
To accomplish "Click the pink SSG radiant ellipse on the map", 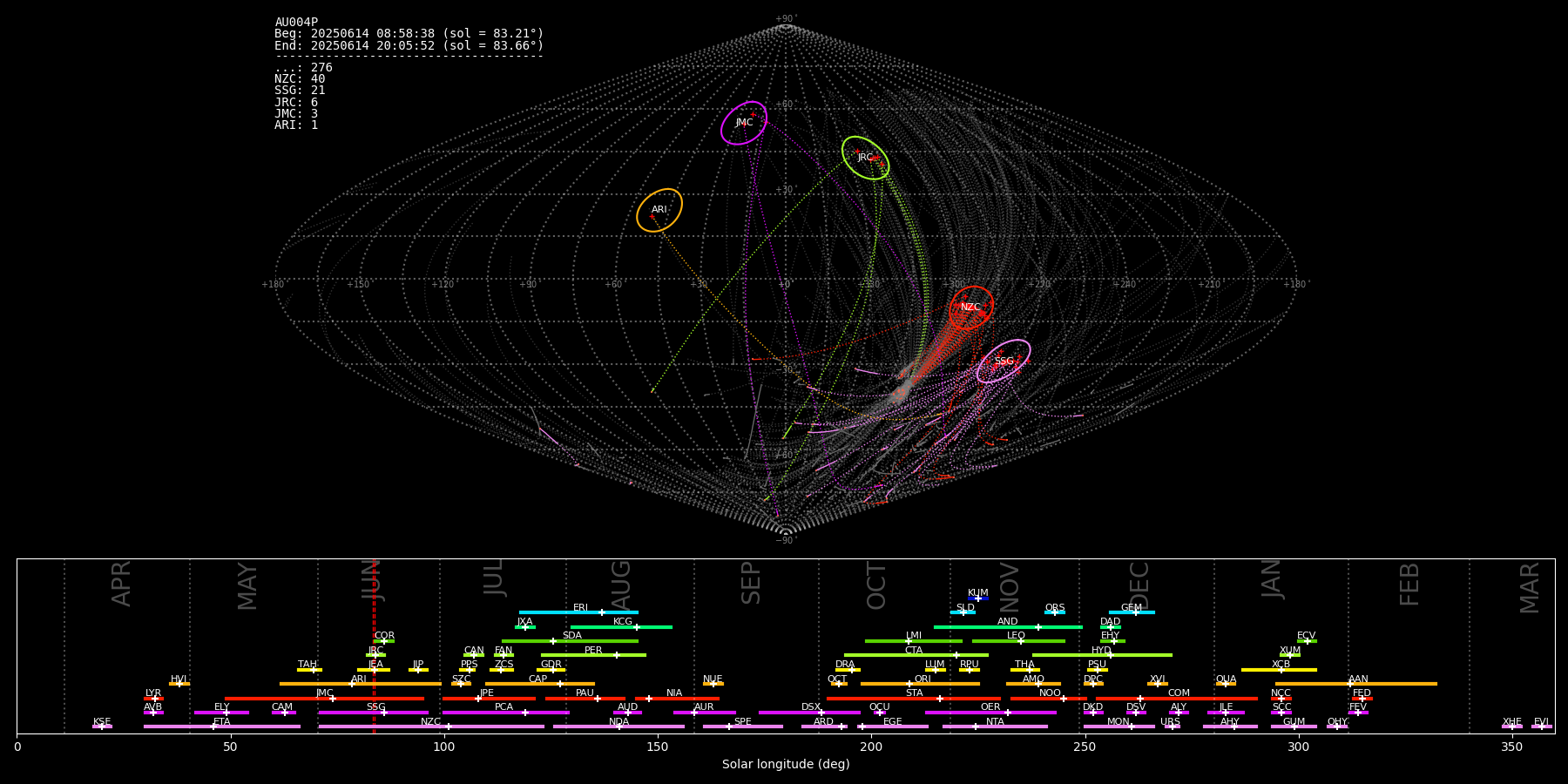I will coord(1004,361).
